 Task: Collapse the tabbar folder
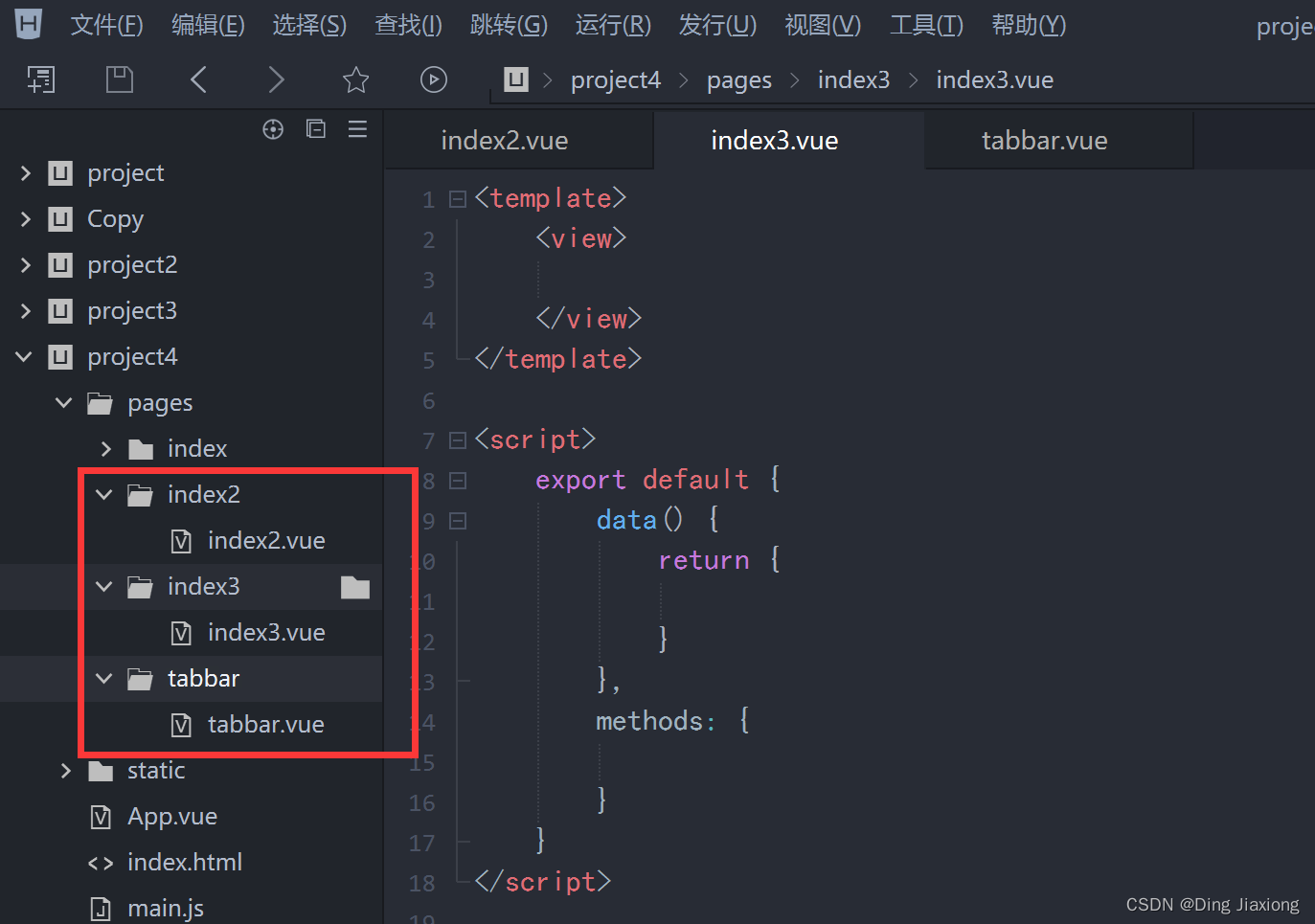pyautogui.click(x=104, y=679)
